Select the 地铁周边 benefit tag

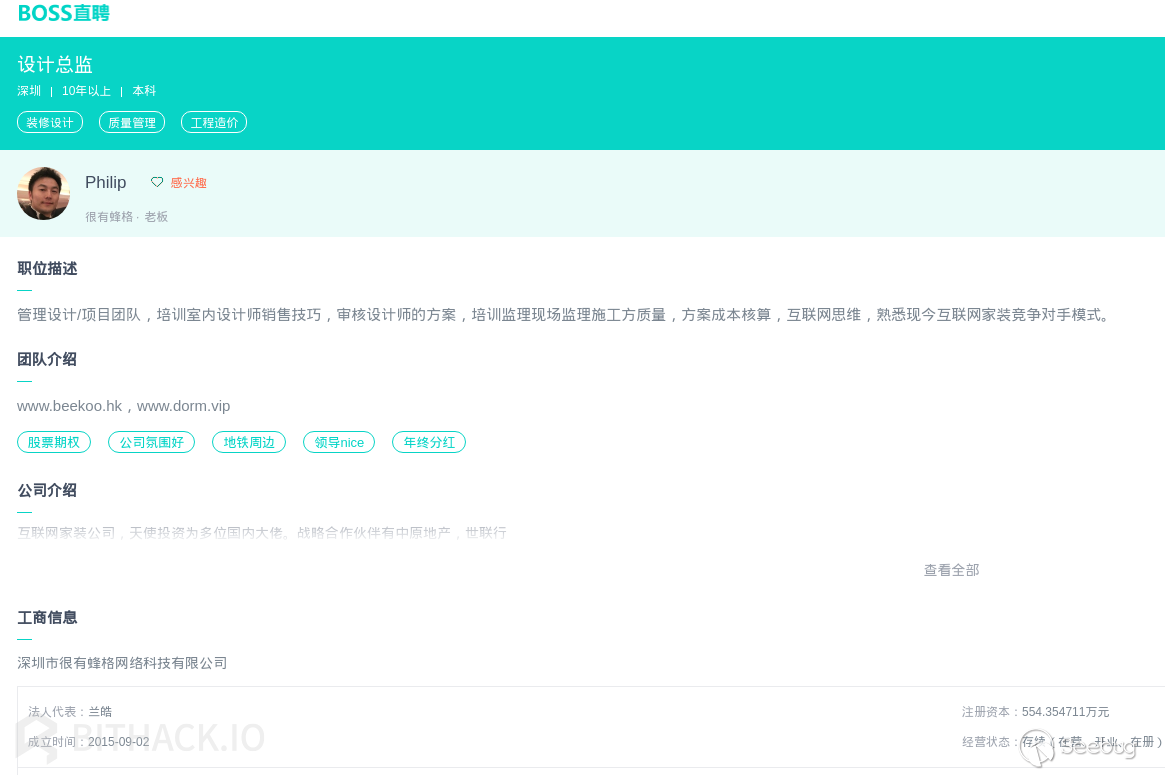click(x=248, y=442)
